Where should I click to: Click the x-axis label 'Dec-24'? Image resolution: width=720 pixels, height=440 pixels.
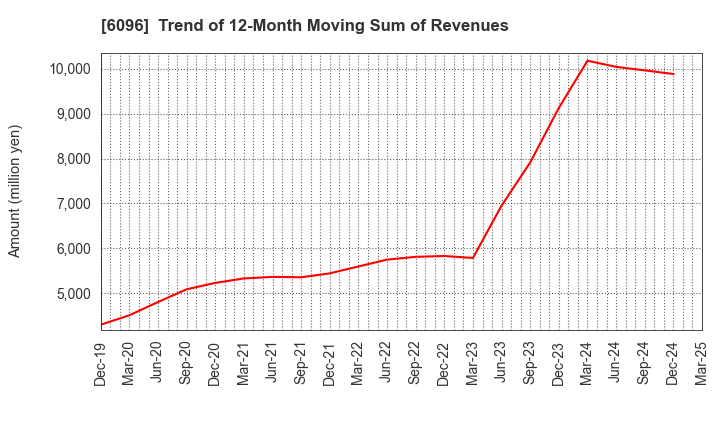coord(672,363)
